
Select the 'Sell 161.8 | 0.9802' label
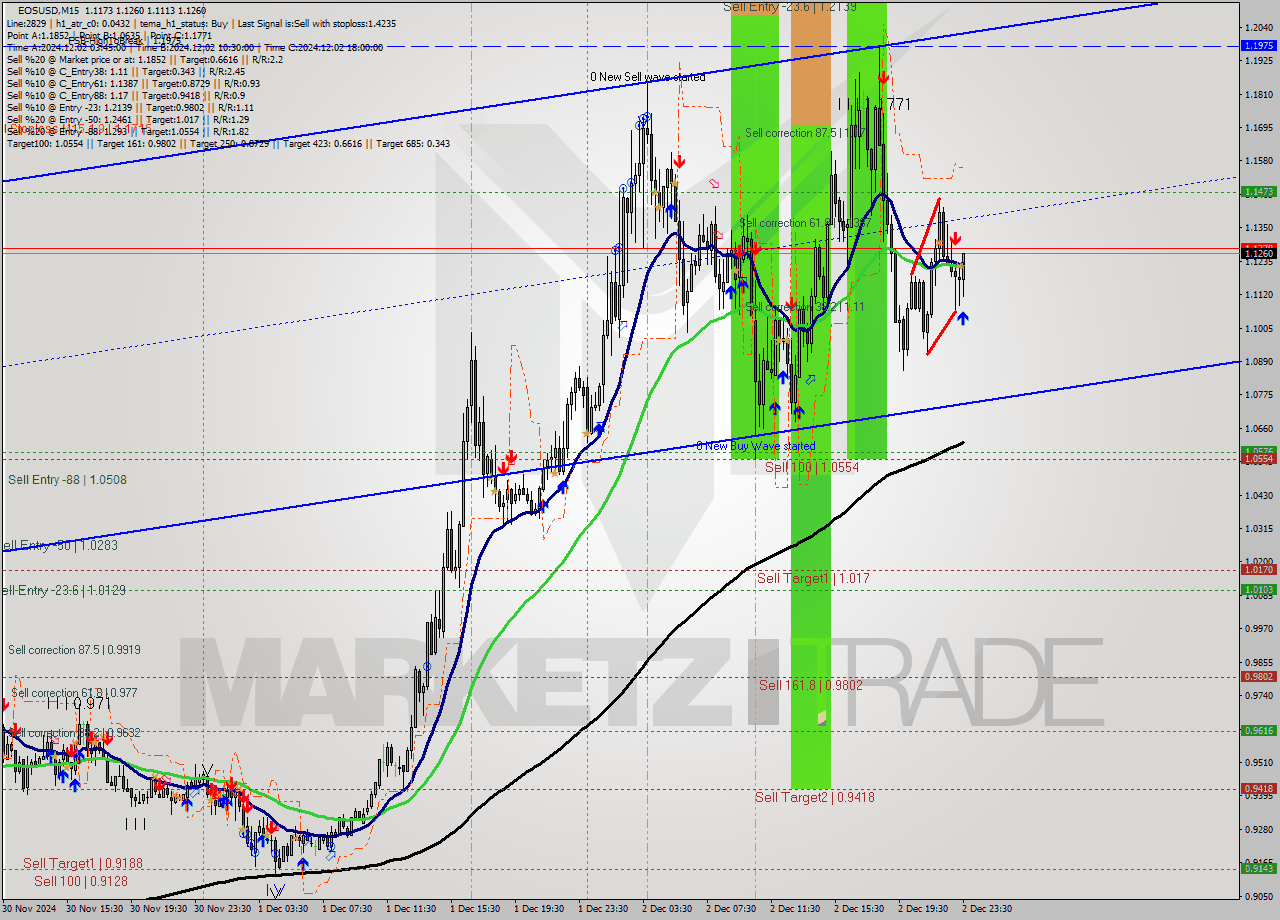810,685
